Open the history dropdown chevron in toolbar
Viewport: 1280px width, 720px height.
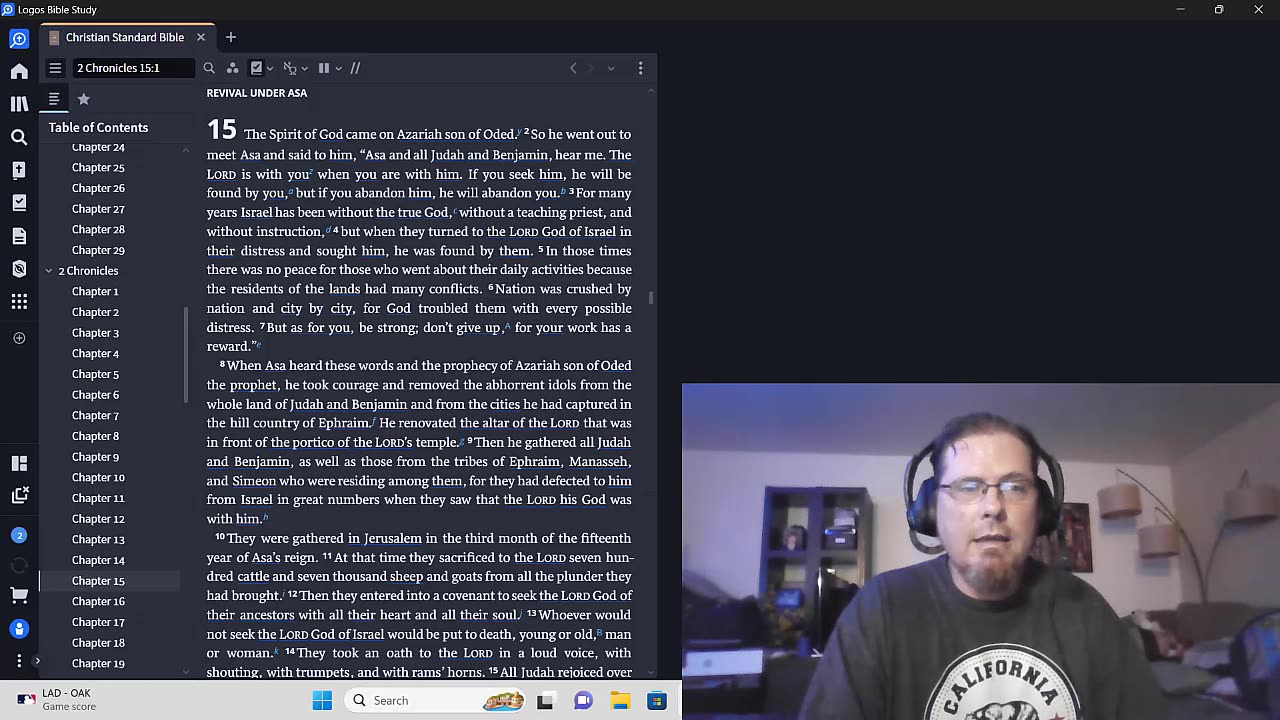tap(611, 68)
